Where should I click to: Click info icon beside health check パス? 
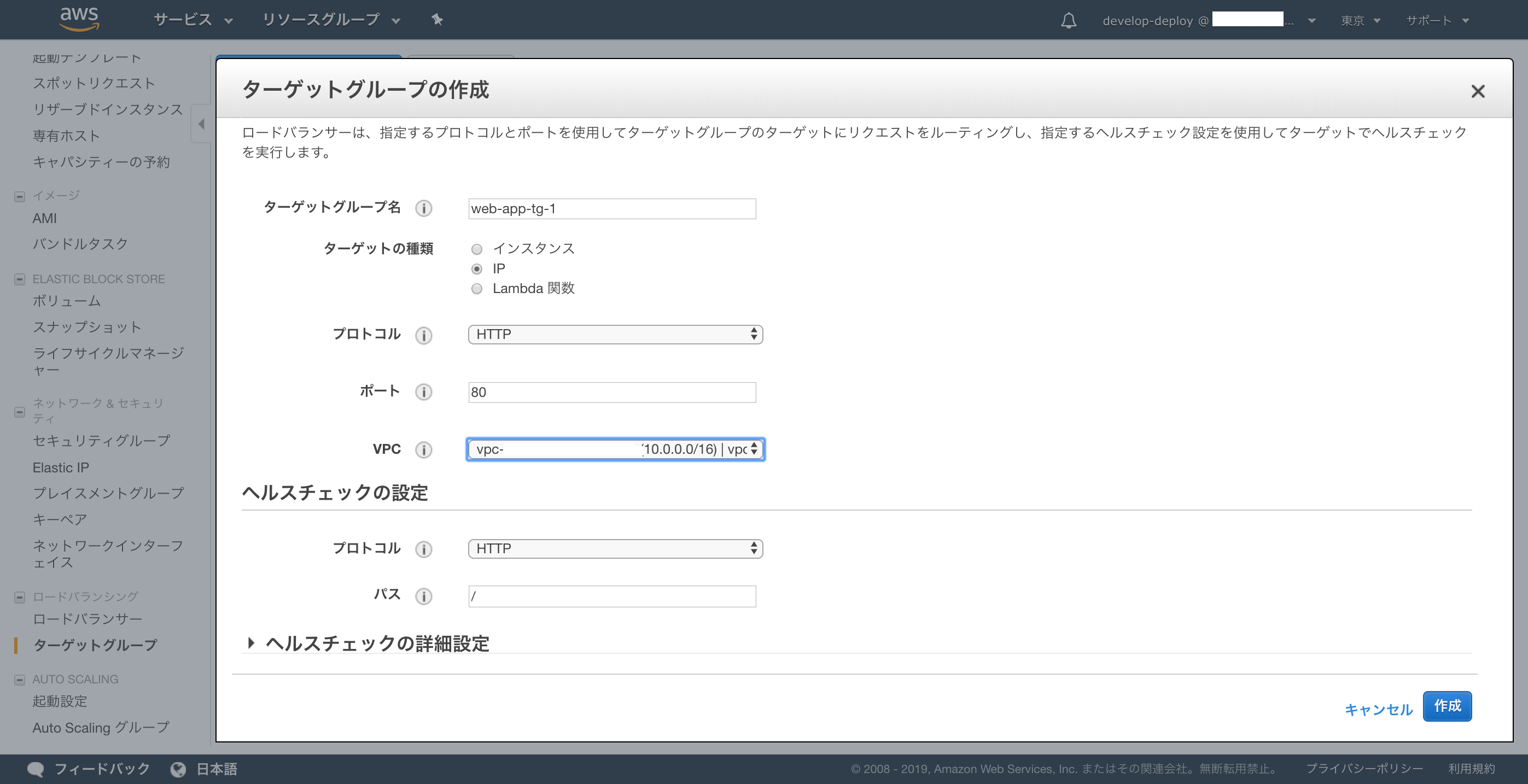pyautogui.click(x=423, y=596)
